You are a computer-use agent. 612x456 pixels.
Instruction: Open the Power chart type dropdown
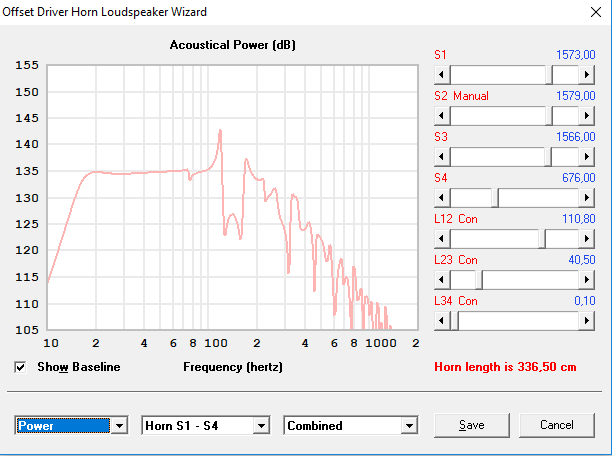(119, 426)
